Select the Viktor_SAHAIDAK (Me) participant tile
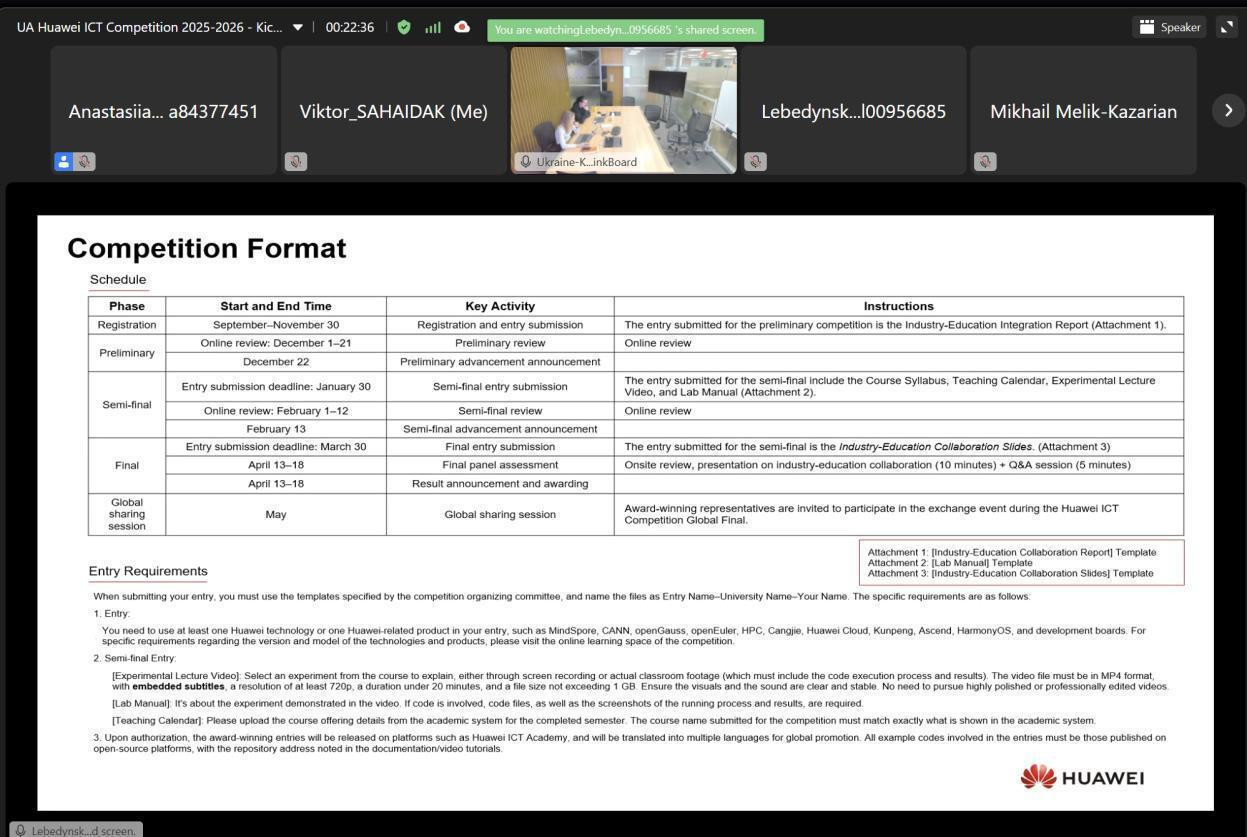This screenshot has height=837, width=1247. pyautogui.click(x=393, y=111)
